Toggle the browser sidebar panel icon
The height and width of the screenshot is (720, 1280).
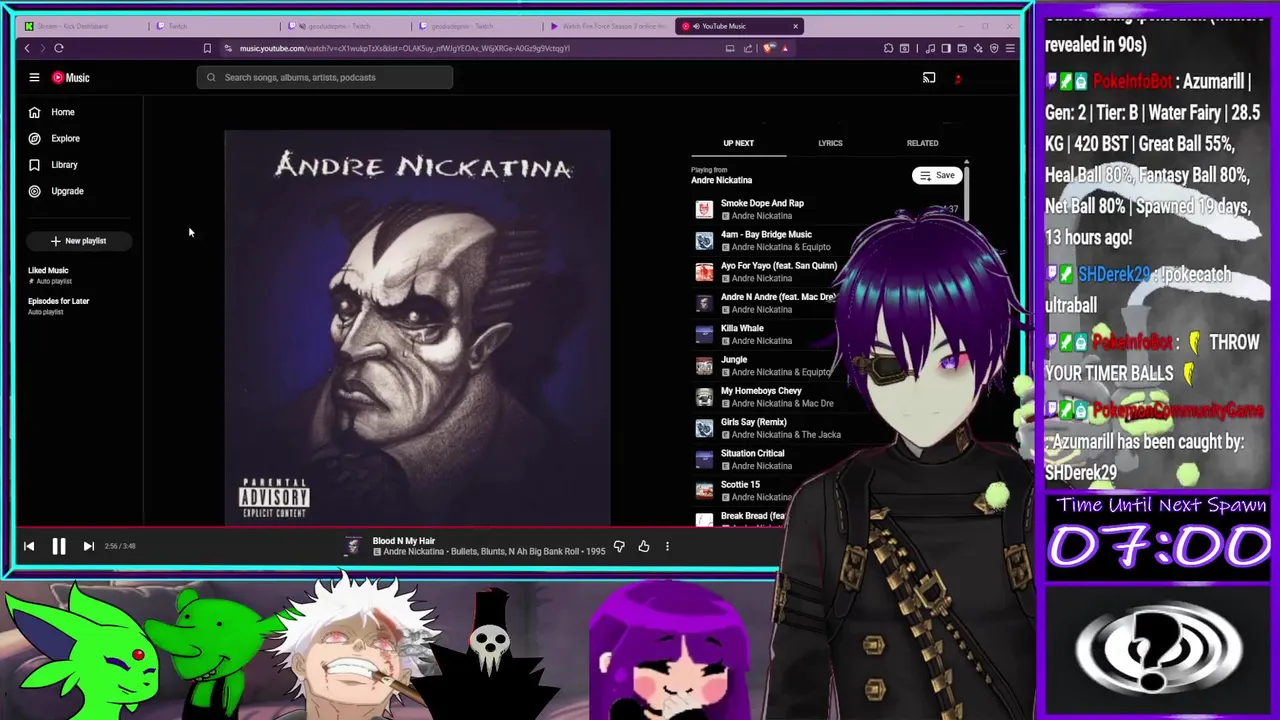(x=946, y=48)
